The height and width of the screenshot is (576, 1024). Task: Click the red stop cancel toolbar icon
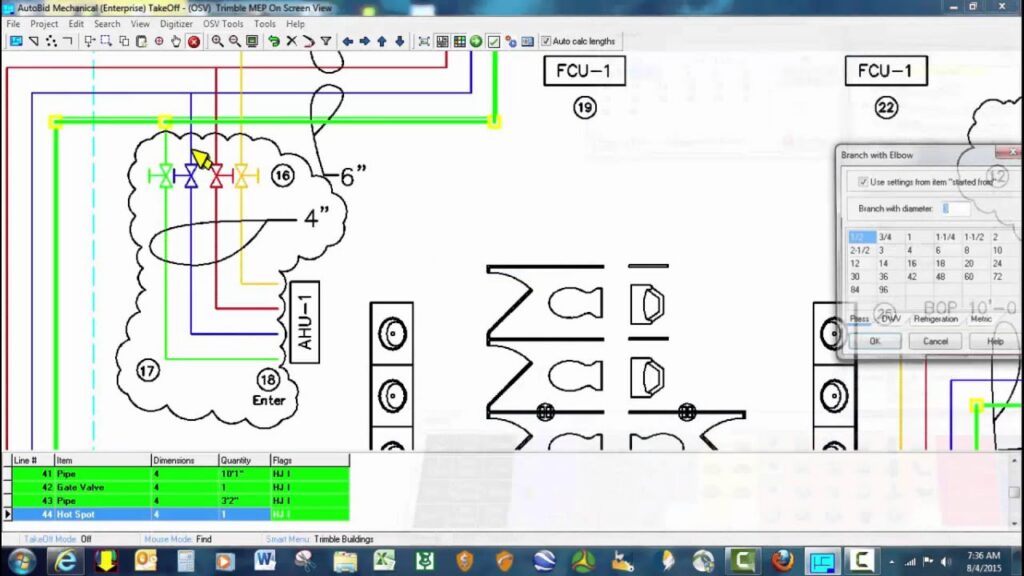point(194,41)
